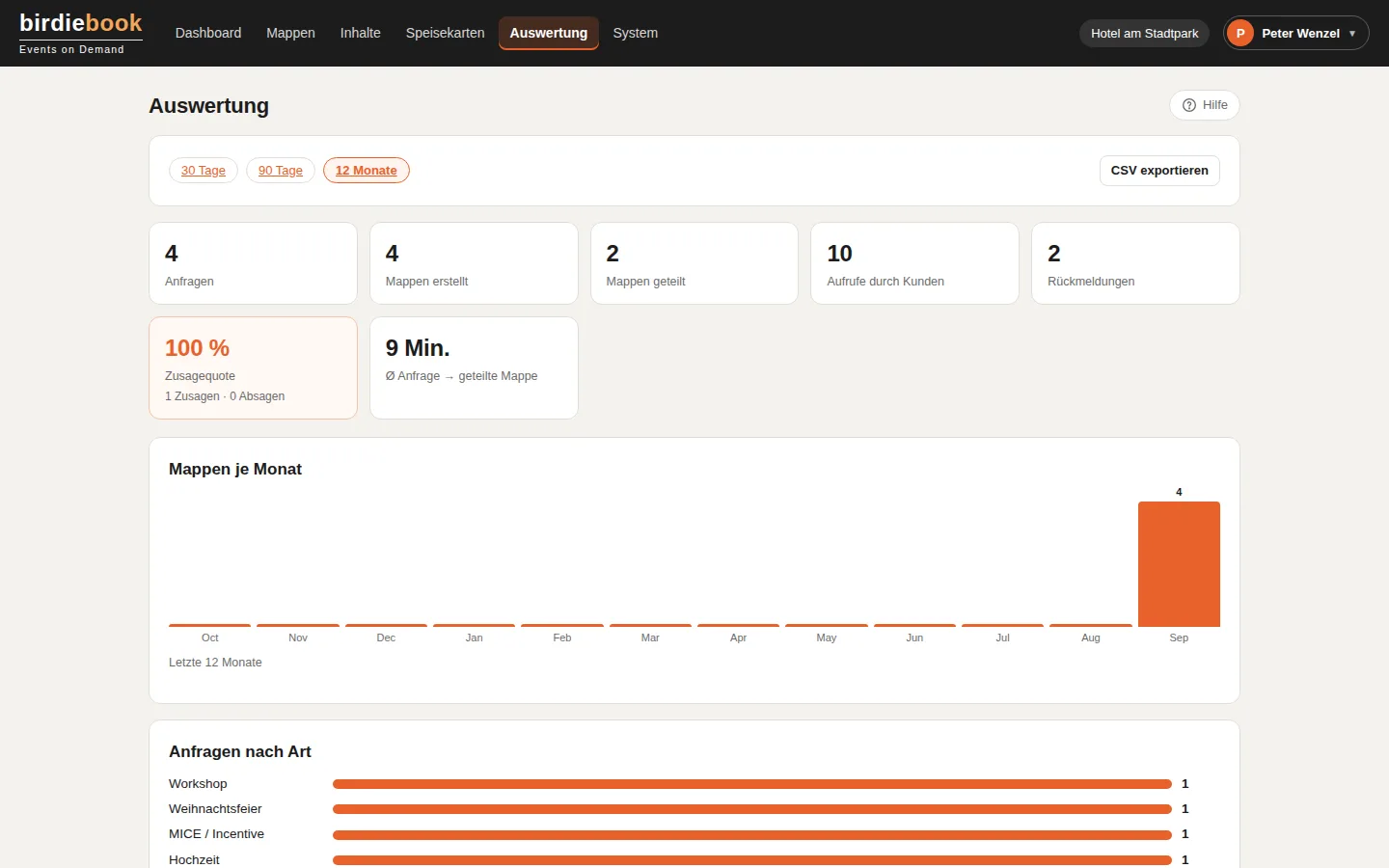Filter by 30 Tage
Viewport: 1389px width, 868px height.
(204, 171)
